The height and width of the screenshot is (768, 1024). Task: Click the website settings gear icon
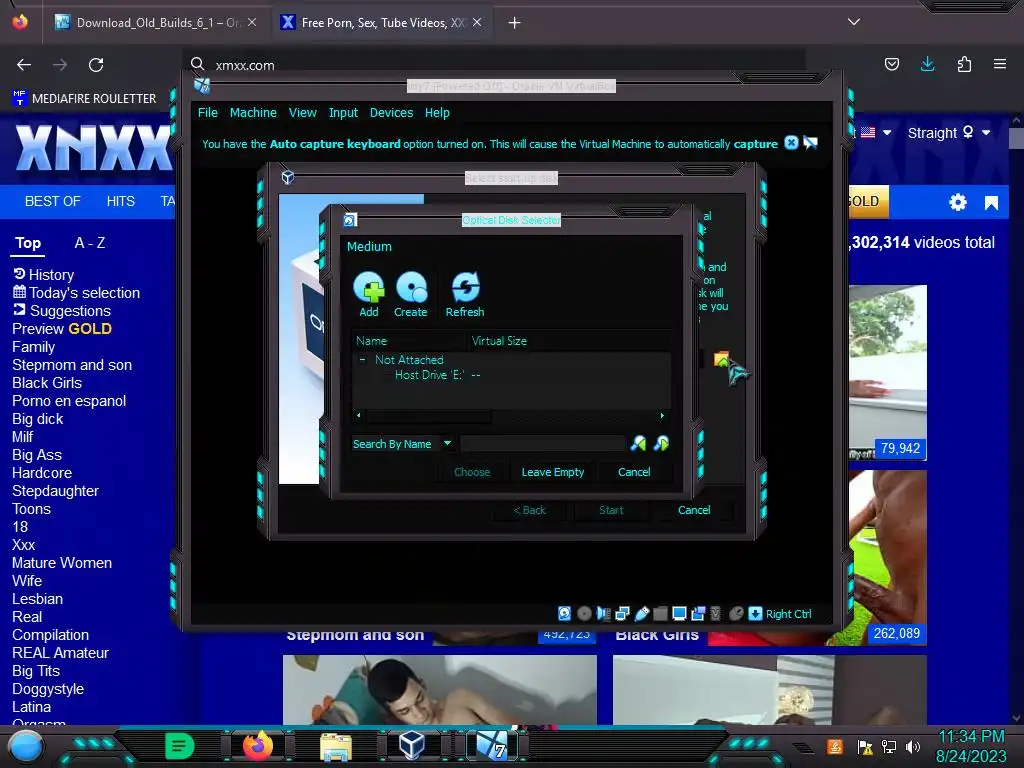957,202
